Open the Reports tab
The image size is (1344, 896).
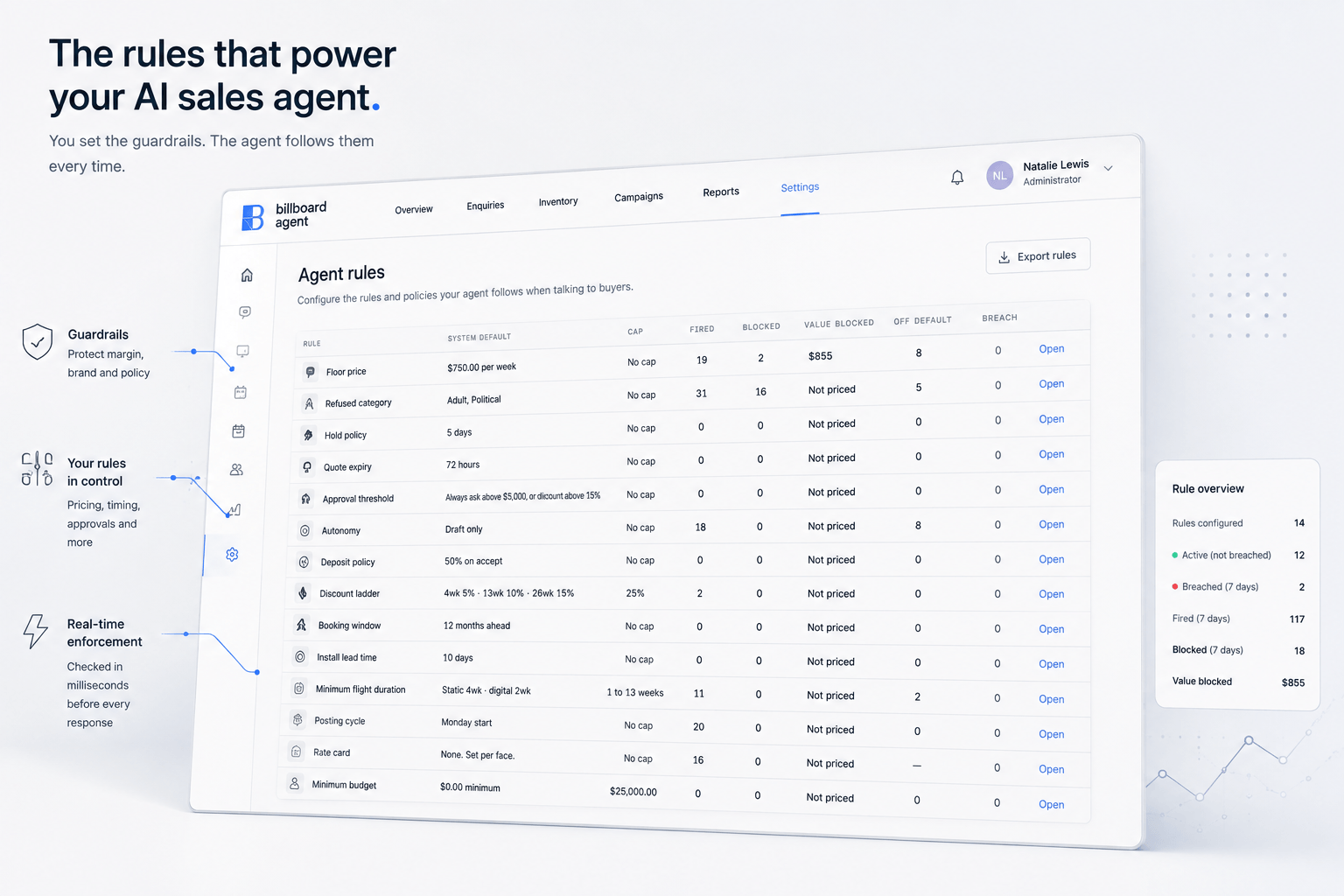(721, 192)
